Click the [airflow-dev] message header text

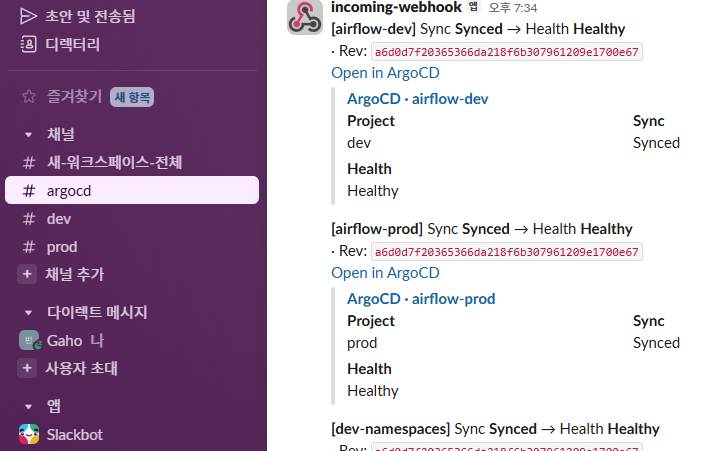(x=478, y=29)
